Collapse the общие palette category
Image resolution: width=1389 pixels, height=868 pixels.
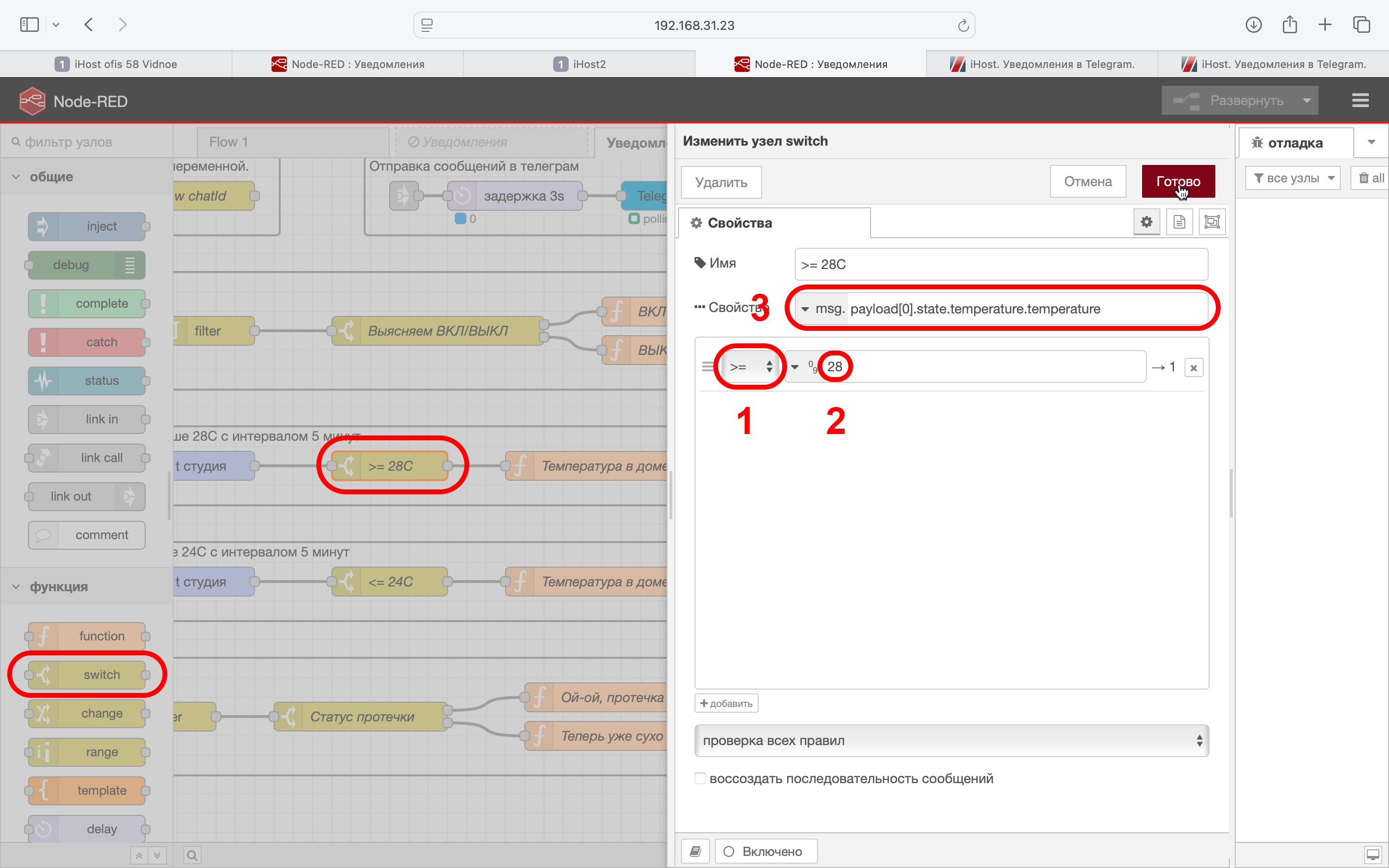[x=16, y=177]
